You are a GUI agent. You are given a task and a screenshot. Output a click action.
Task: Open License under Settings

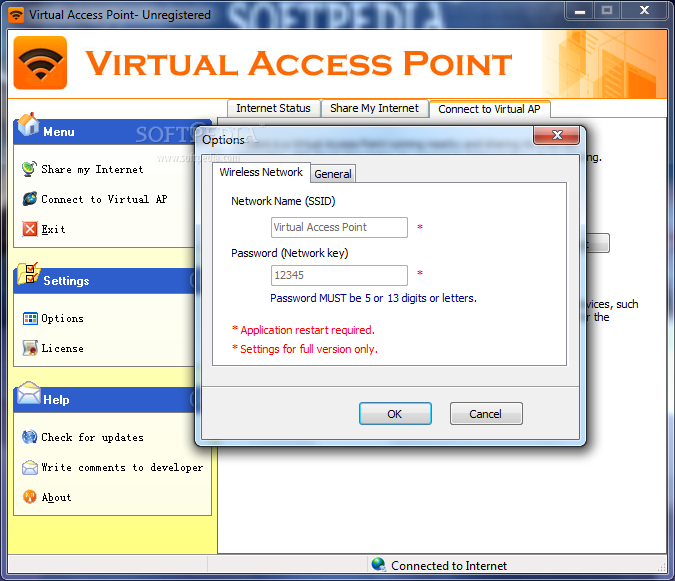coord(62,349)
